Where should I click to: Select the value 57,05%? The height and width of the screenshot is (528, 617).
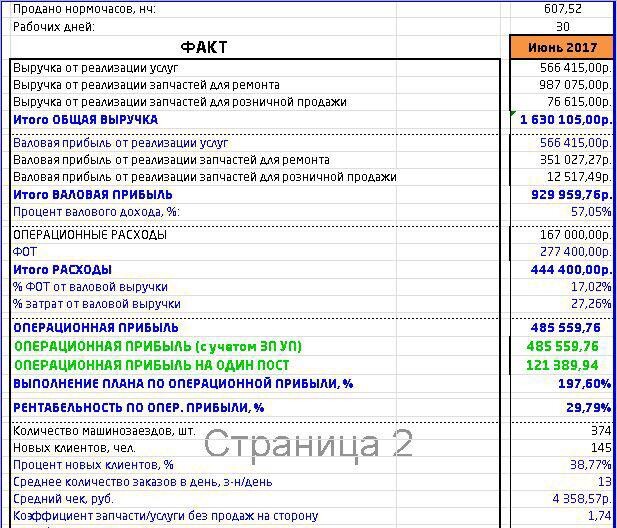[591, 212]
